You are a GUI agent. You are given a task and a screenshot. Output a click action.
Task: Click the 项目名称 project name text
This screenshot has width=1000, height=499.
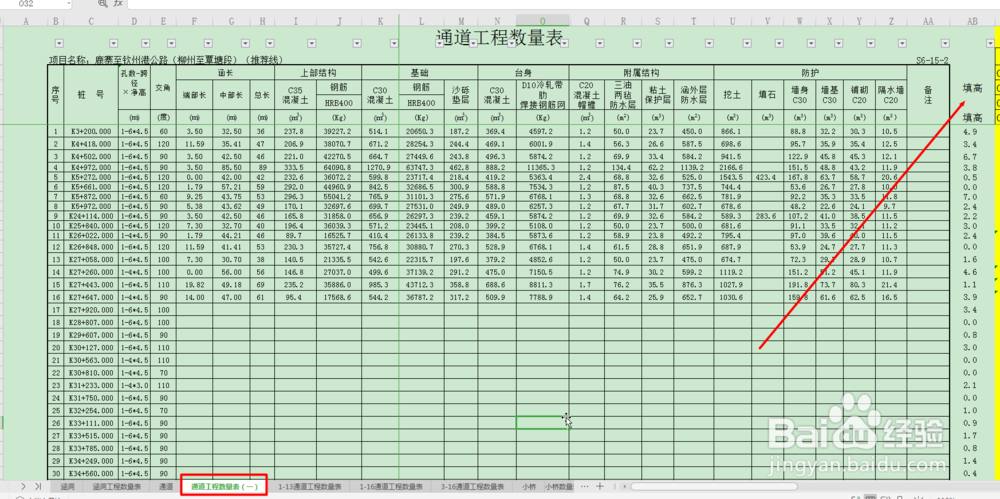tap(165, 60)
